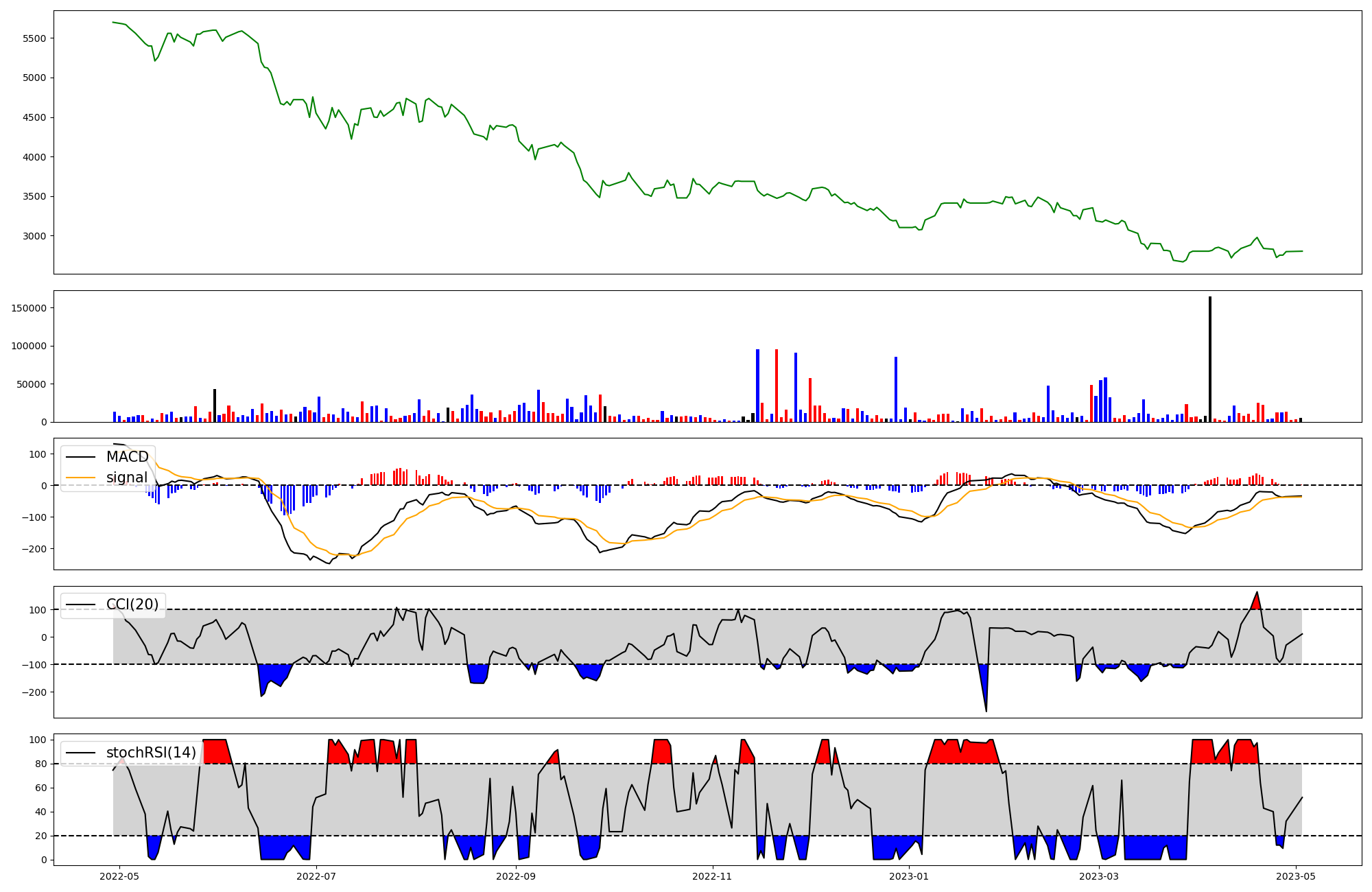Click the 5500 price axis tick label
The width and height of the screenshot is (1372, 892).
coord(34,38)
